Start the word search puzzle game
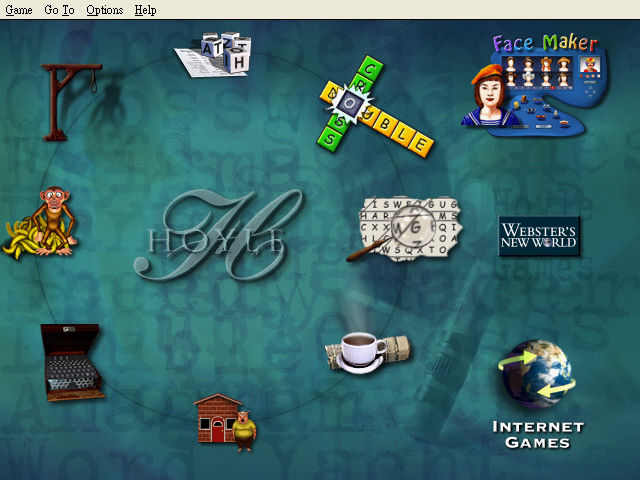The height and width of the screenshot is (480, 640). [x=405, y=230]
